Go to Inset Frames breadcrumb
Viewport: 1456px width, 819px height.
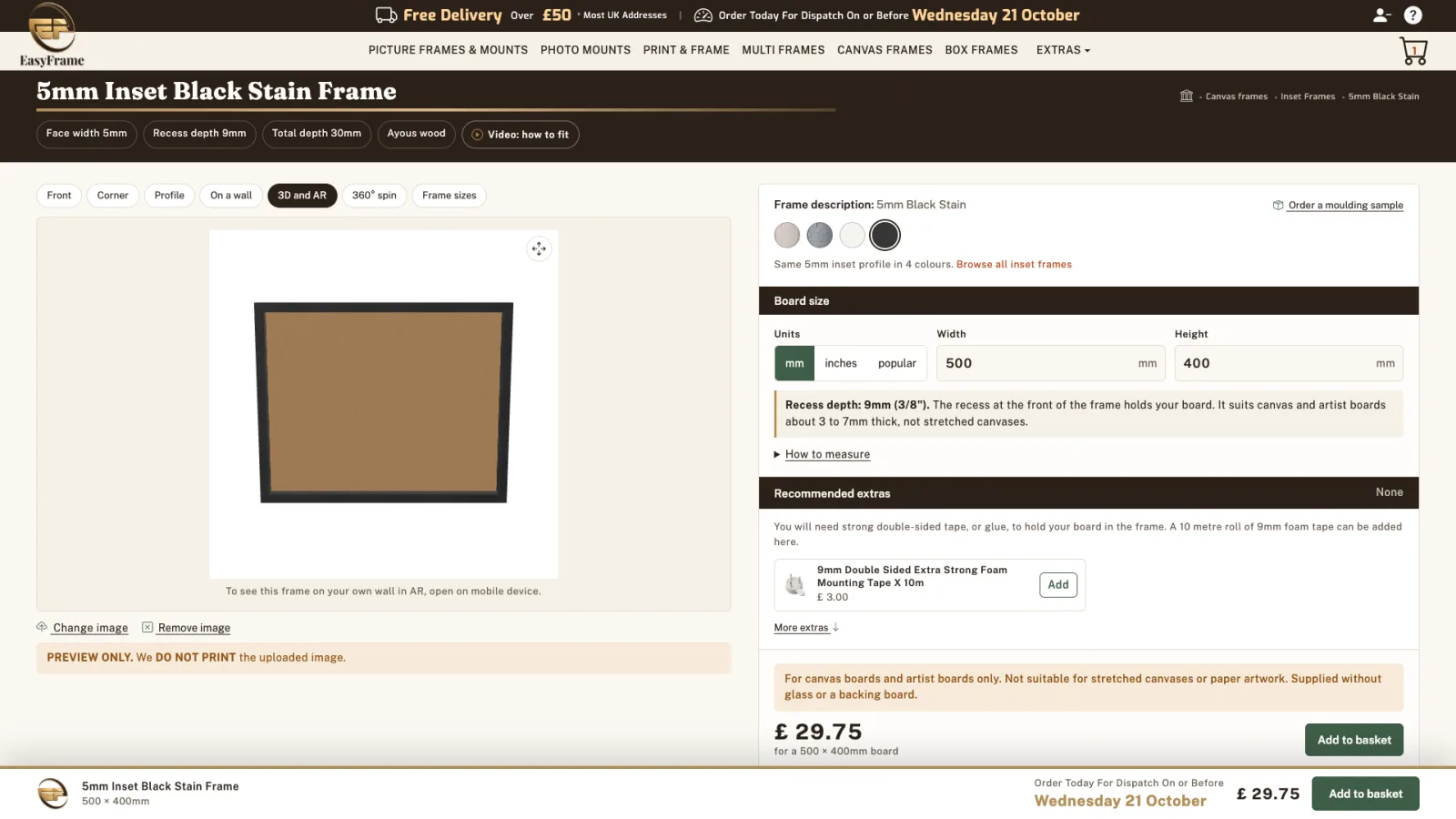[x=1308, y=96]
